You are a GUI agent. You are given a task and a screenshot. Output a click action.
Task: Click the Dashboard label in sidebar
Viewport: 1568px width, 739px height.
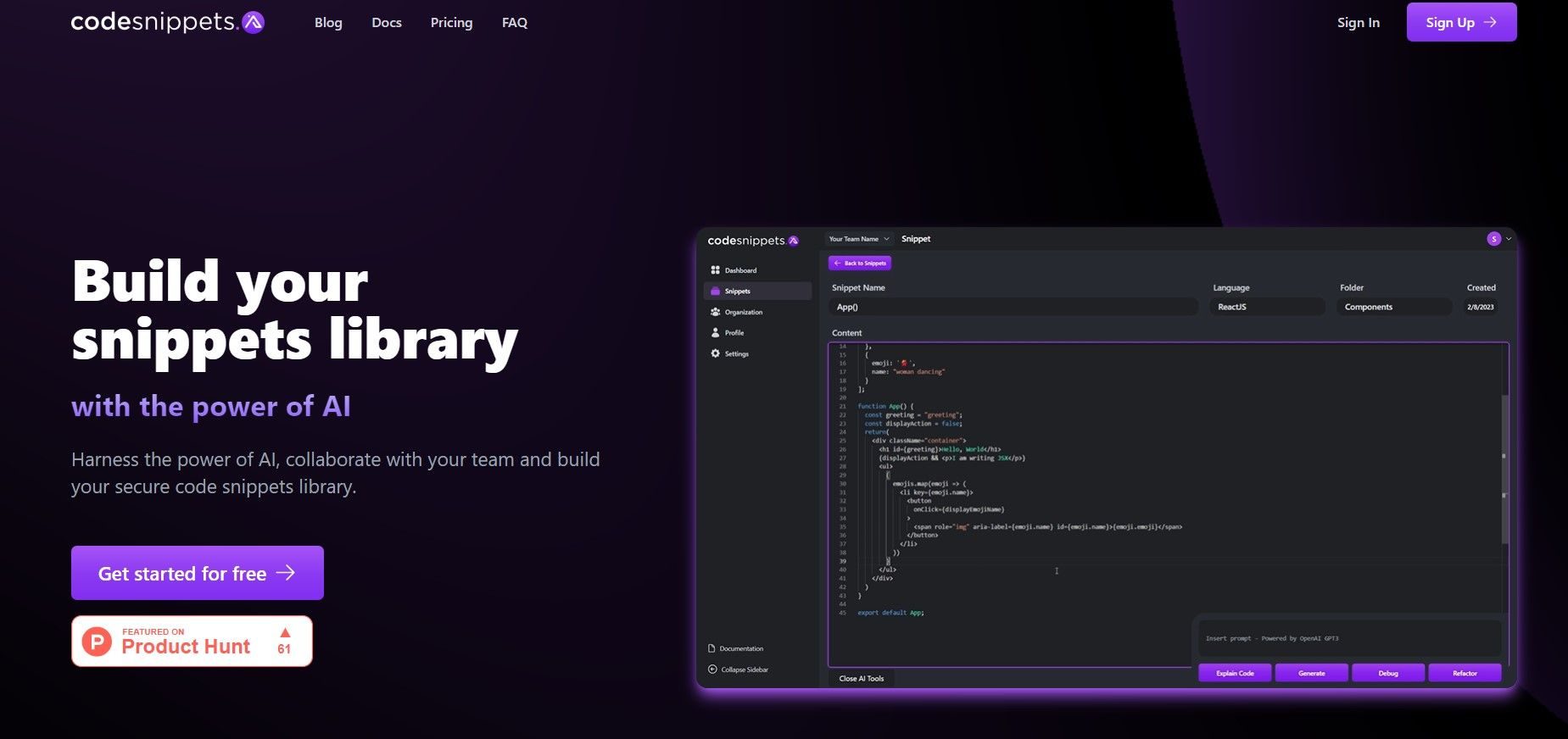(x=740, y=270)
